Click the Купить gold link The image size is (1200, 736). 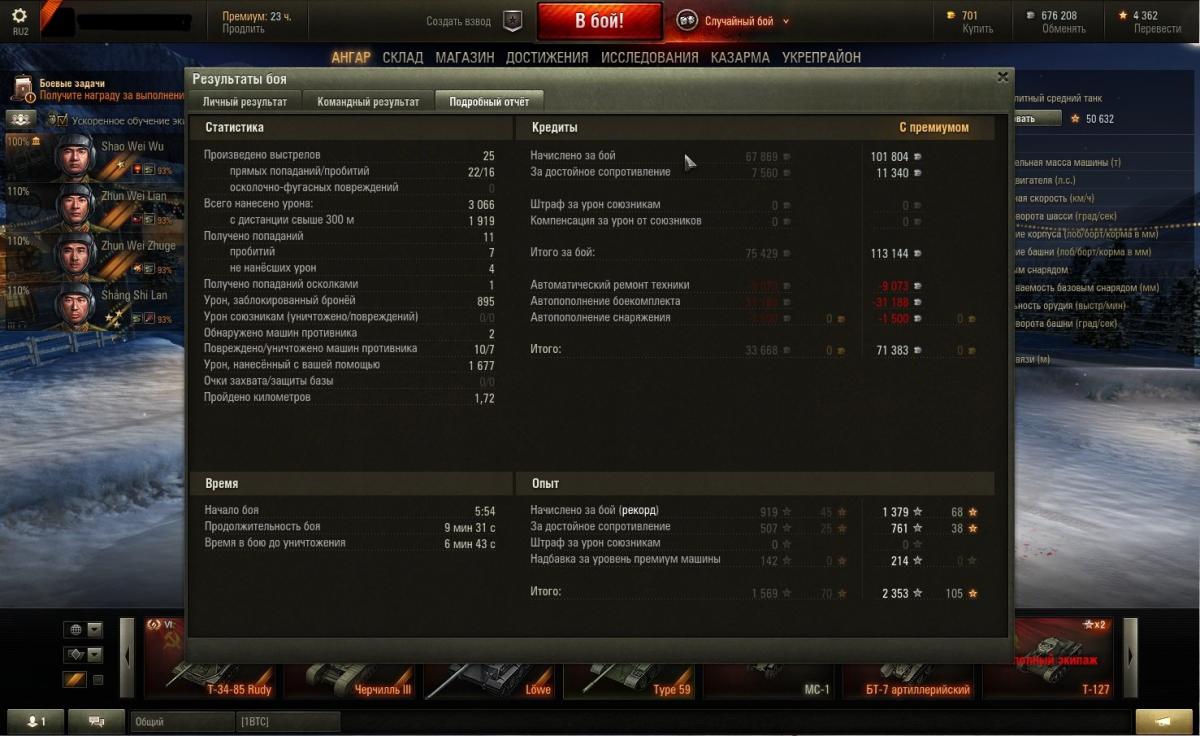[x=977, y=29]
